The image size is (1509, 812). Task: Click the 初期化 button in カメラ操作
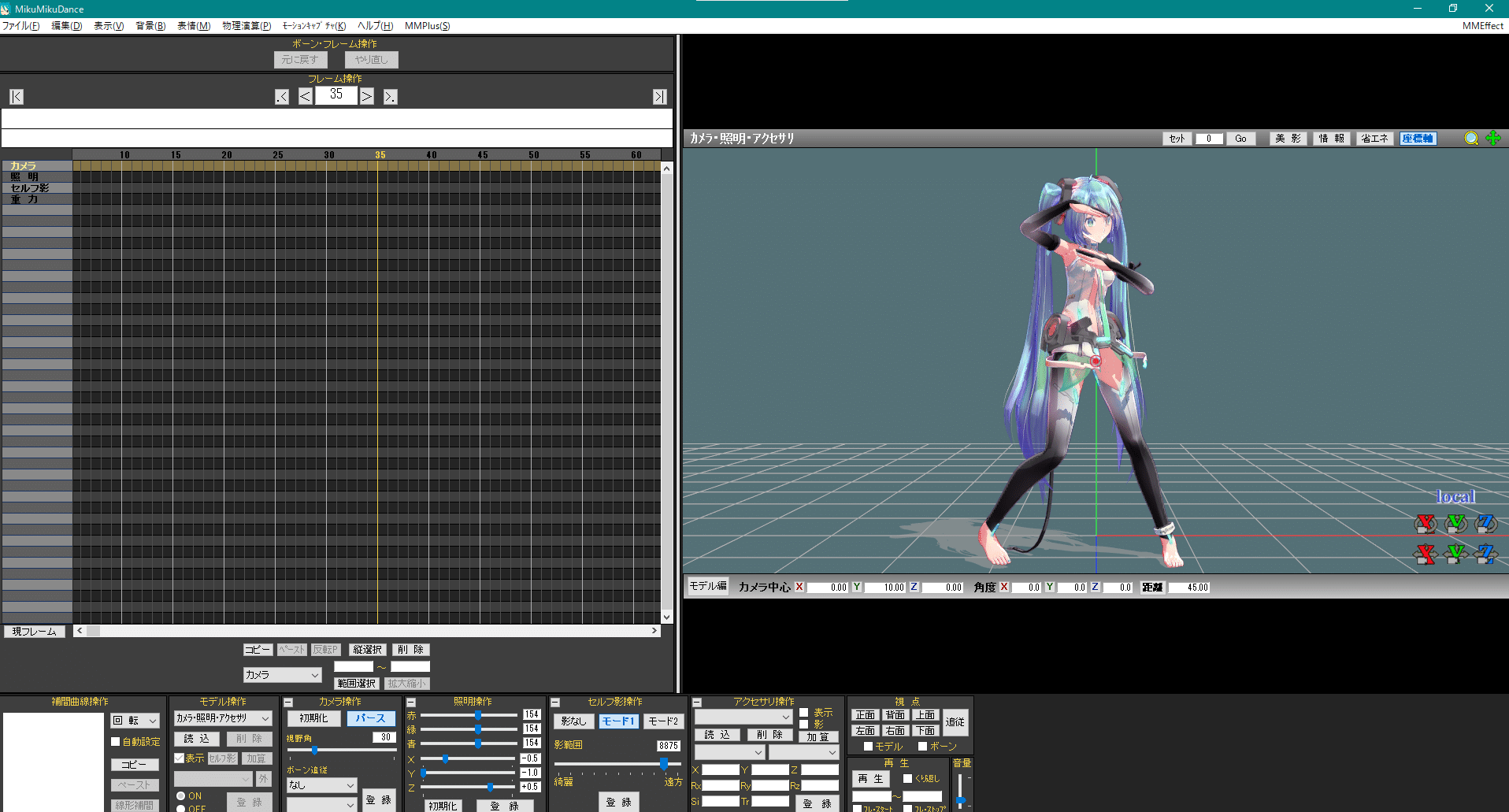point(313,718)
